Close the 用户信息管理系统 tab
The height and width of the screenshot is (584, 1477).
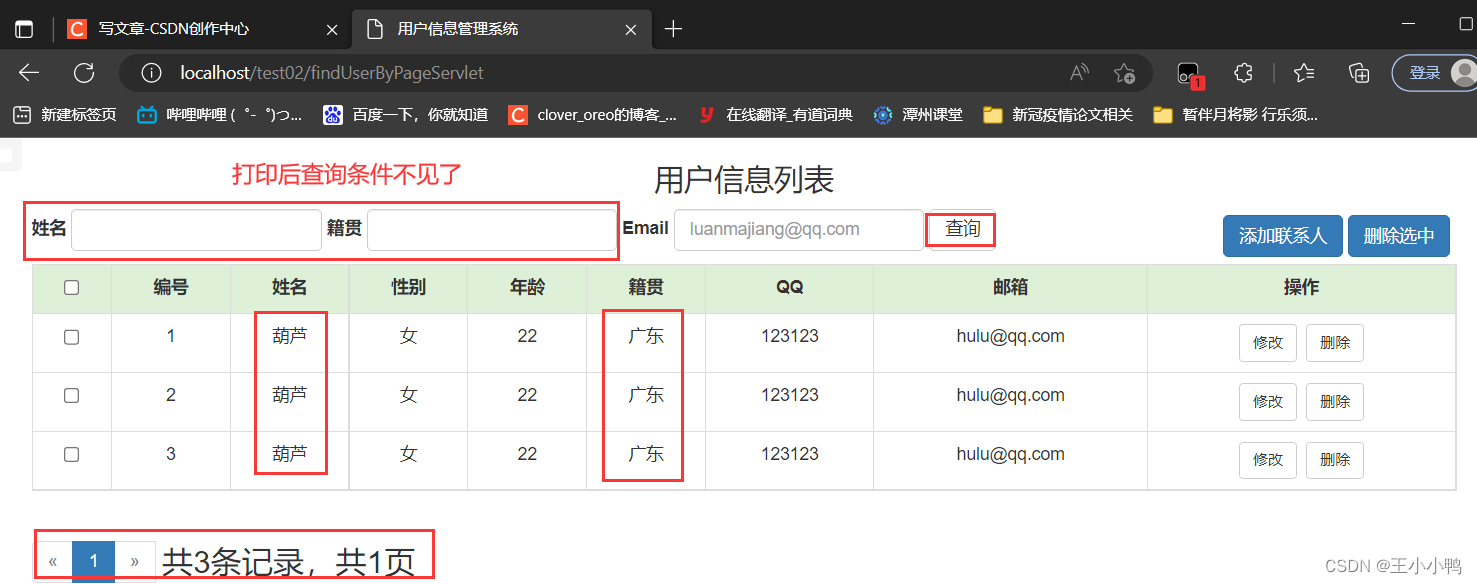tap(631, 30)
